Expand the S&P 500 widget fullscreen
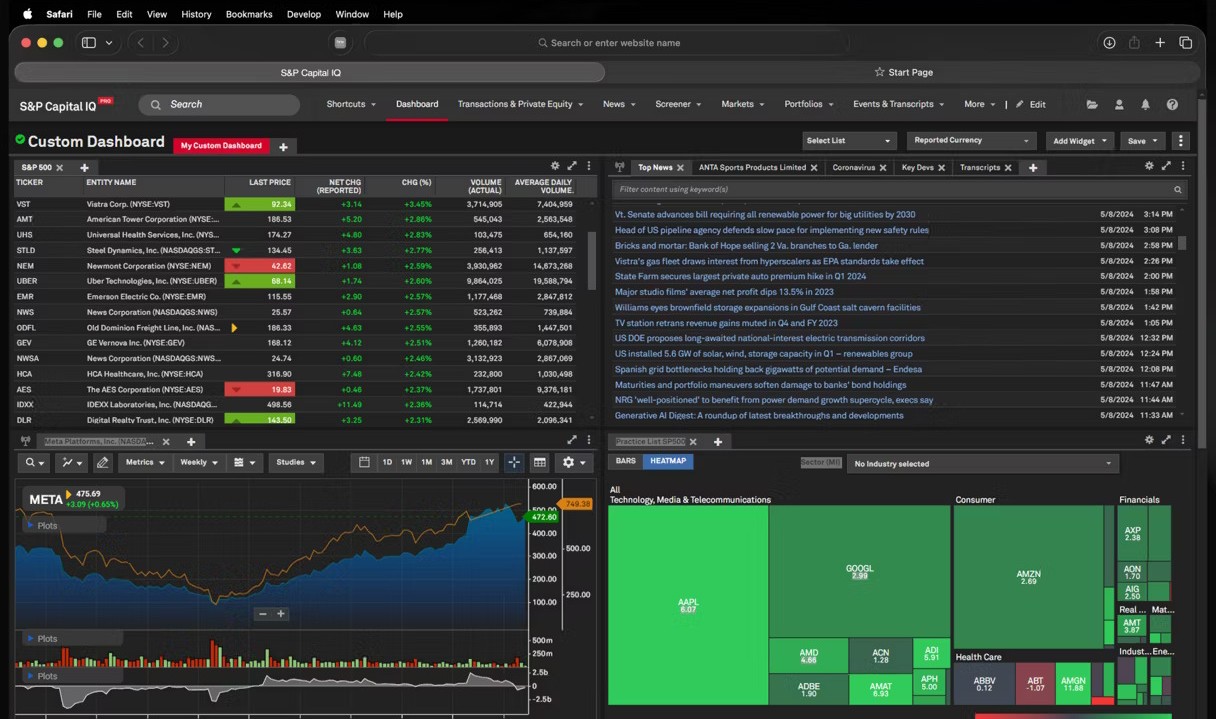This screenshot has height=719, width=1216. (x=572, y=166)
